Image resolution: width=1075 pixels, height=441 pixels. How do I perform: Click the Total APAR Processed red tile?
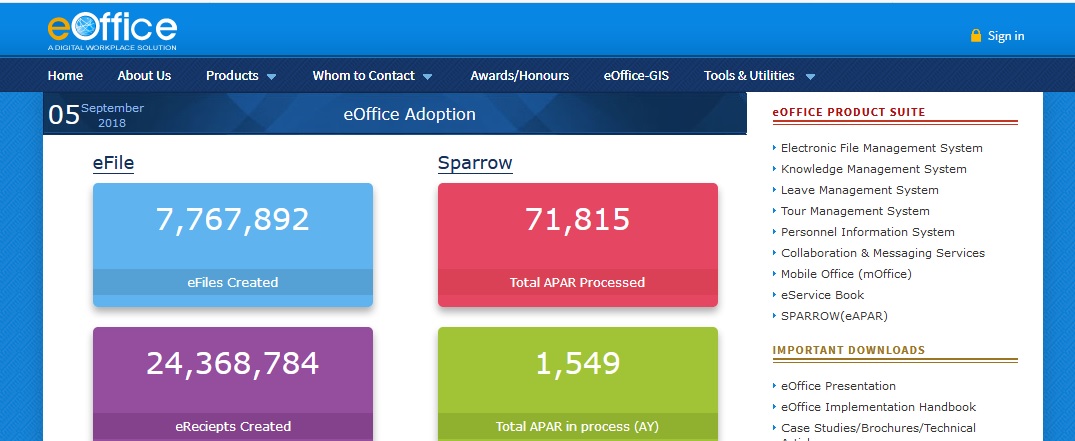577,244
